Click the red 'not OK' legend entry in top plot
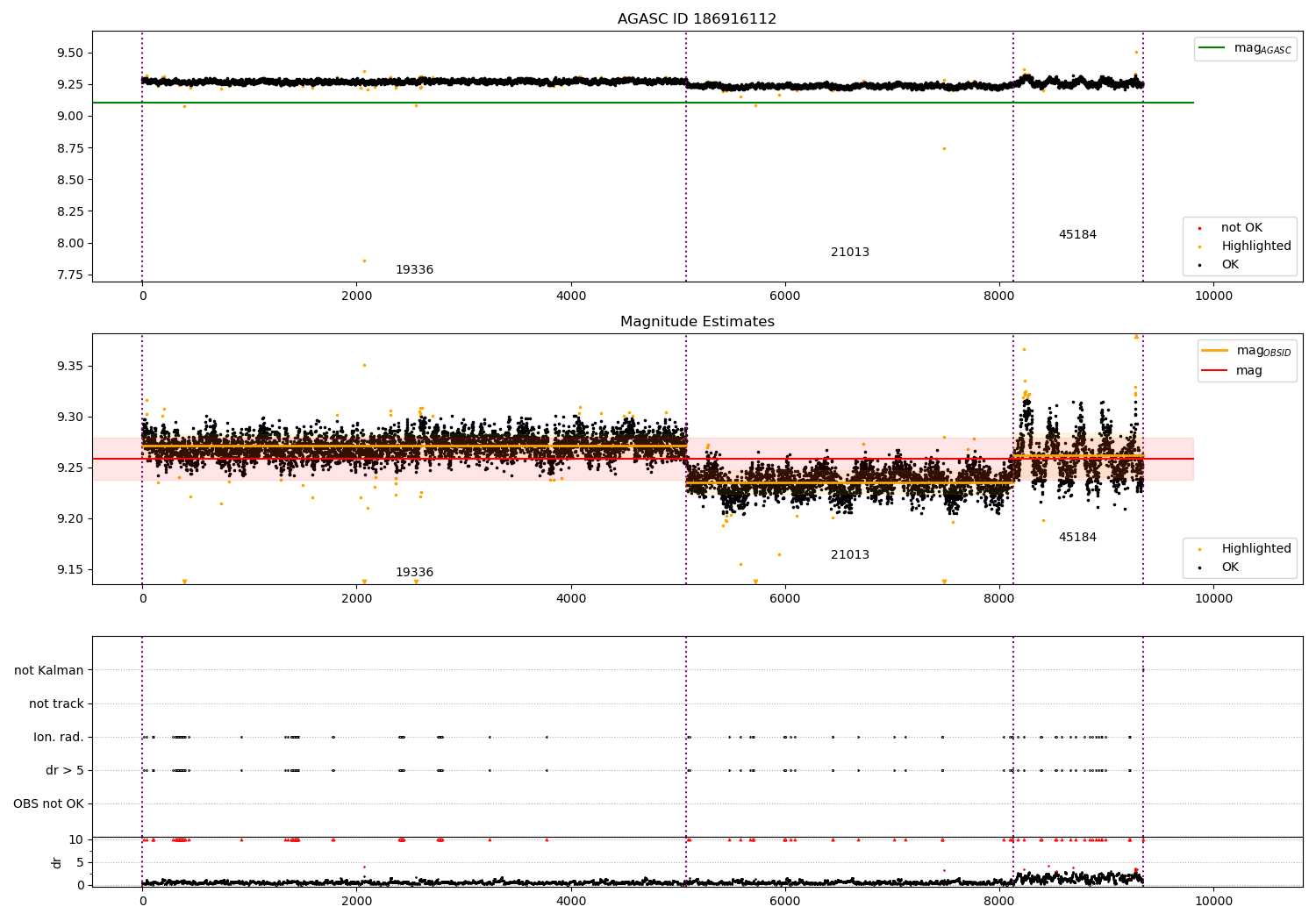Image resolution: width=1316 pixels, height=921 pixels. point(1229,228)
